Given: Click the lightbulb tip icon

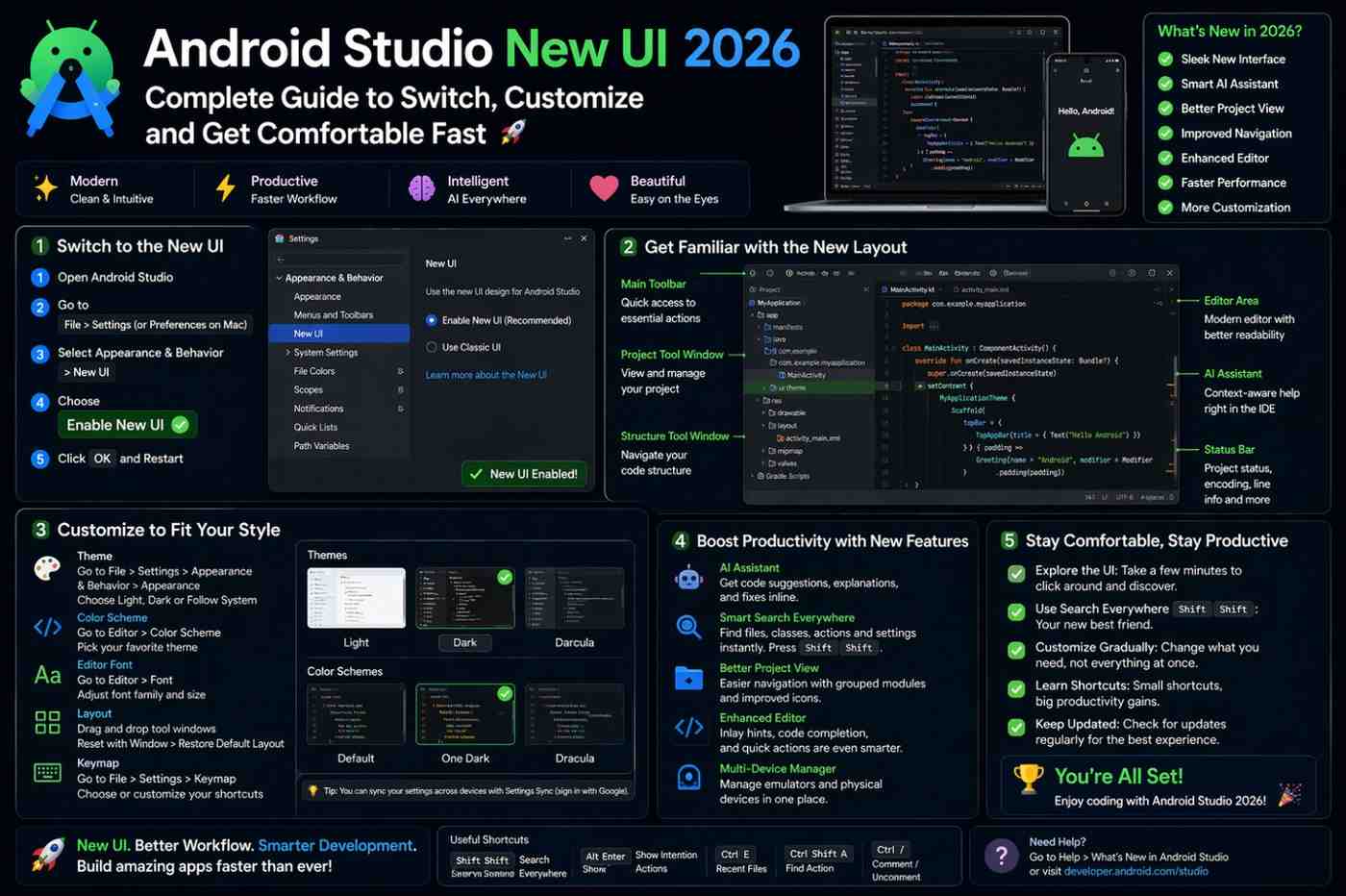Looking at the screenshot, I should (312, 790).
